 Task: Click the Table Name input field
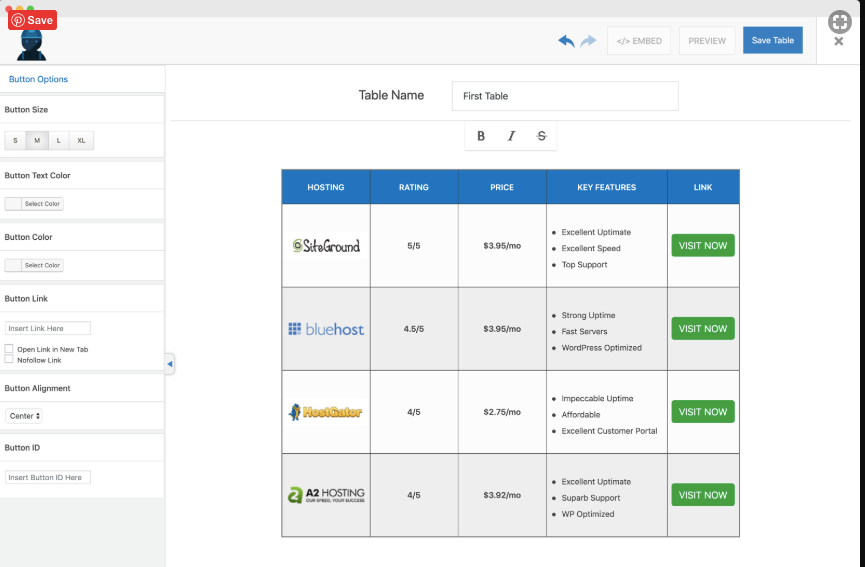pyautogui.click(x=565, y=96)
